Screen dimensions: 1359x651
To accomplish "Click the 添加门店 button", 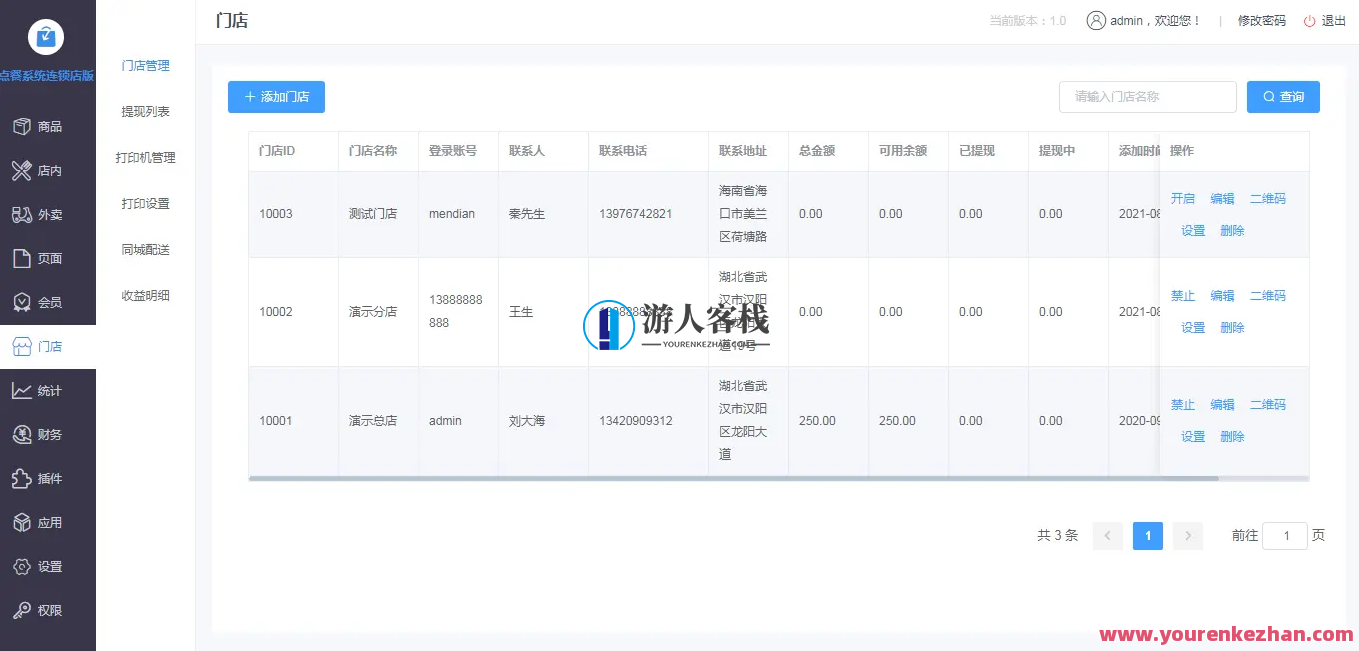I will (276, 97).
